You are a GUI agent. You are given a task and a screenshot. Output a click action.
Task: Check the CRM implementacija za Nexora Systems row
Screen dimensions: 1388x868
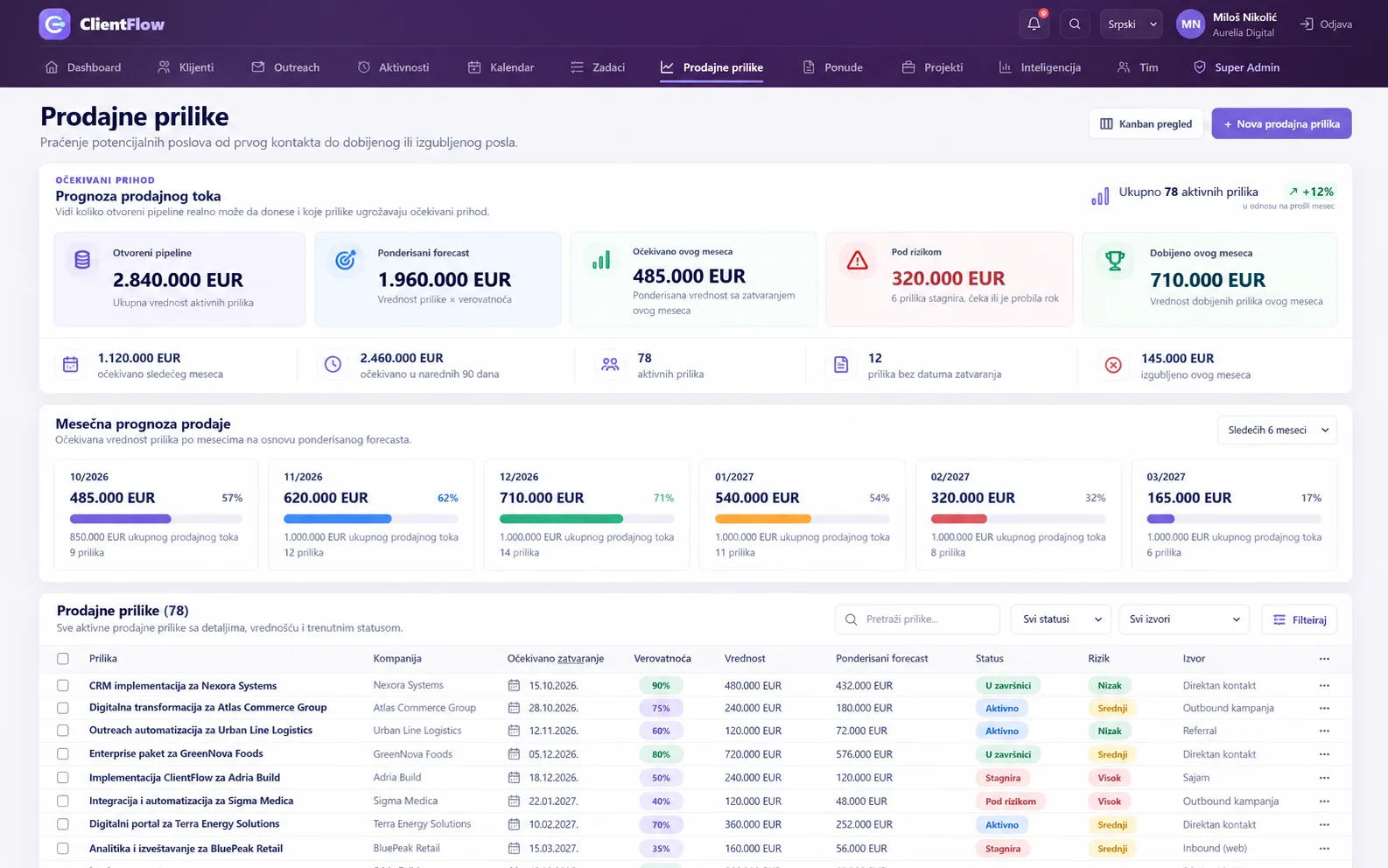62,685
